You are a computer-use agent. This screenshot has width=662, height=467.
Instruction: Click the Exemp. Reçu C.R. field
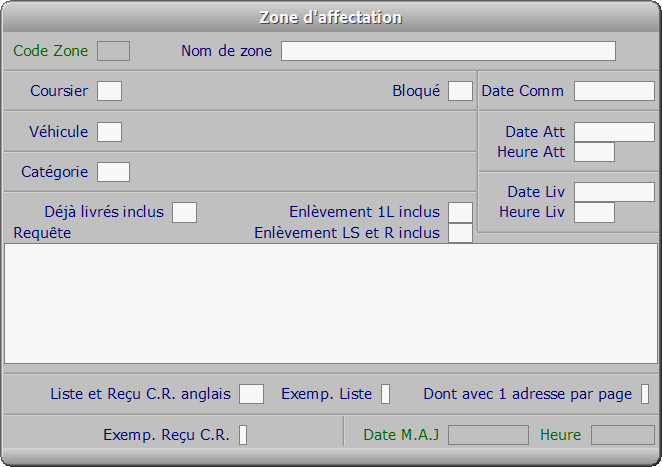pyautogui.click(x=243, y=435)
